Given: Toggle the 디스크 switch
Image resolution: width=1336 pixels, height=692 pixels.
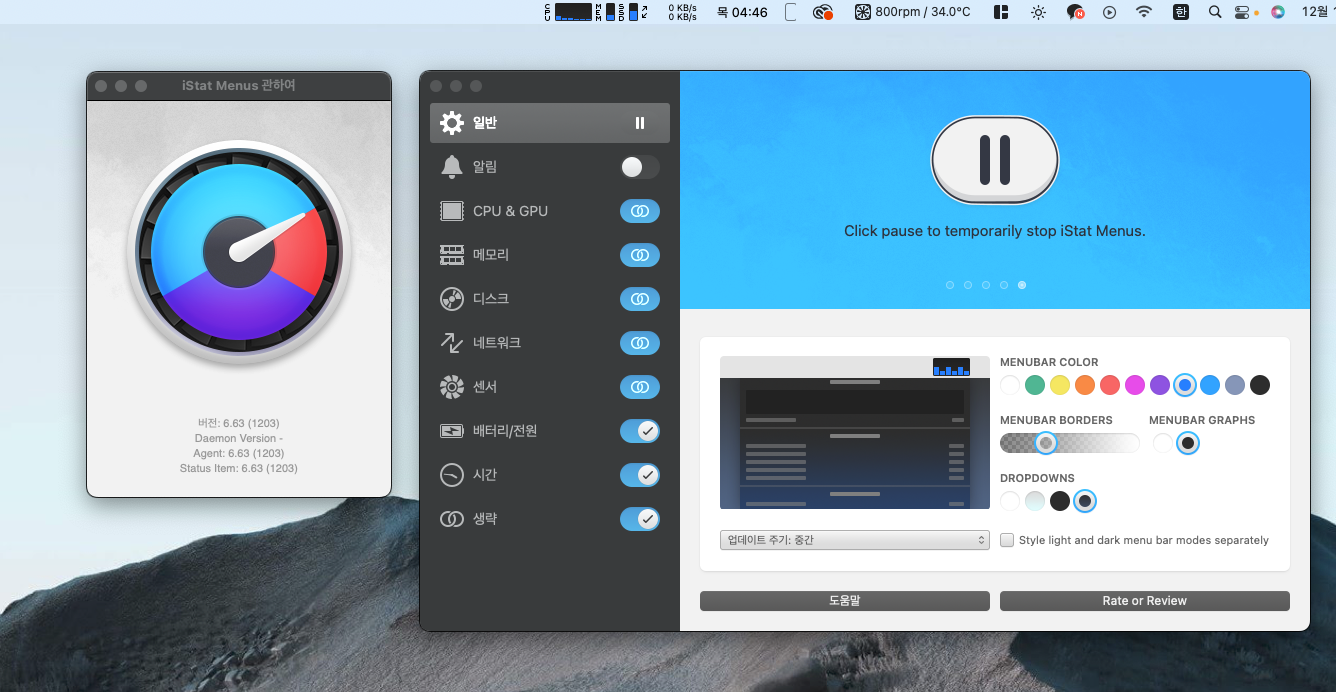Looking at the screenshot, I should tap(640, 299).
